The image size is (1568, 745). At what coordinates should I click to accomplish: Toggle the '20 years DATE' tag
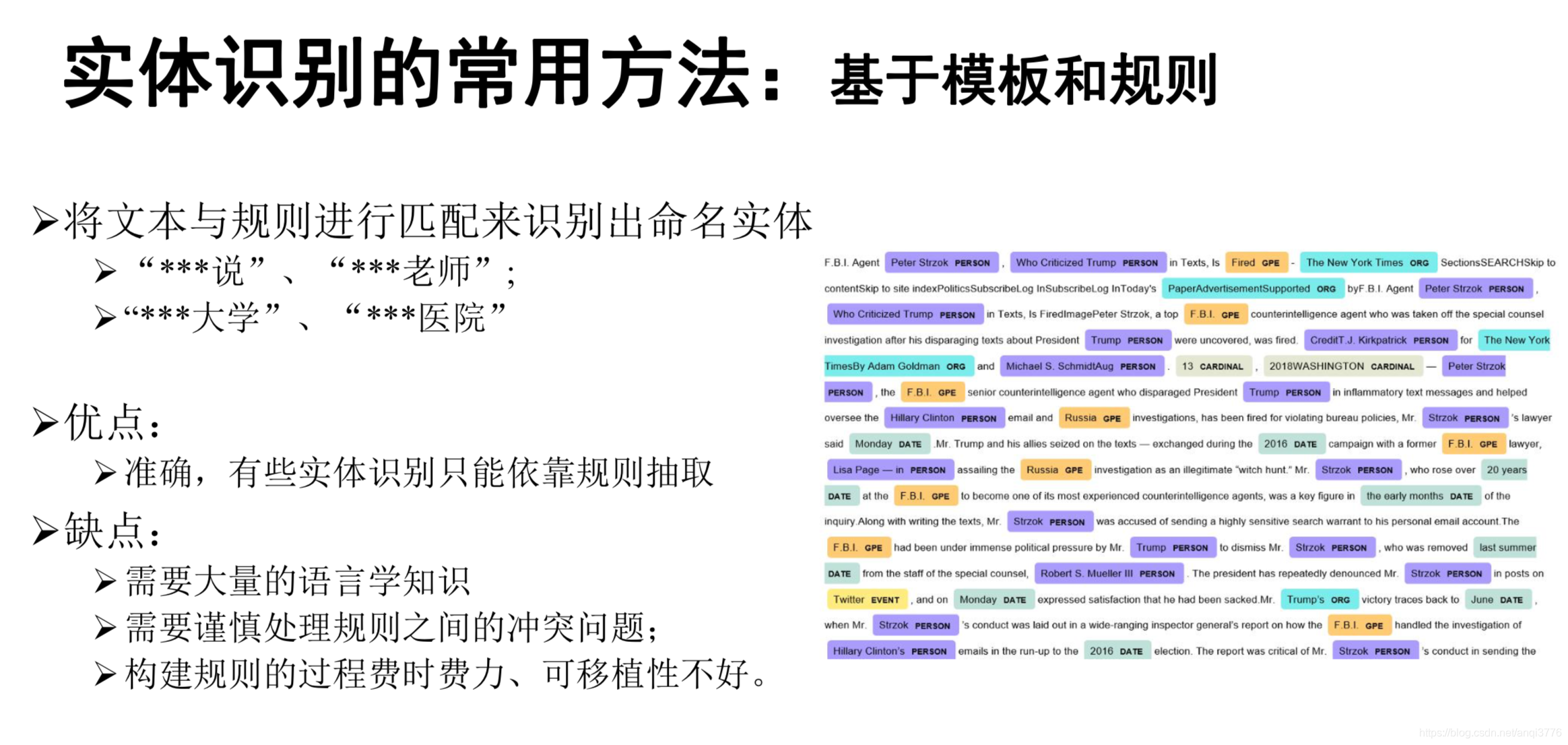click(x=1504, y=469)
